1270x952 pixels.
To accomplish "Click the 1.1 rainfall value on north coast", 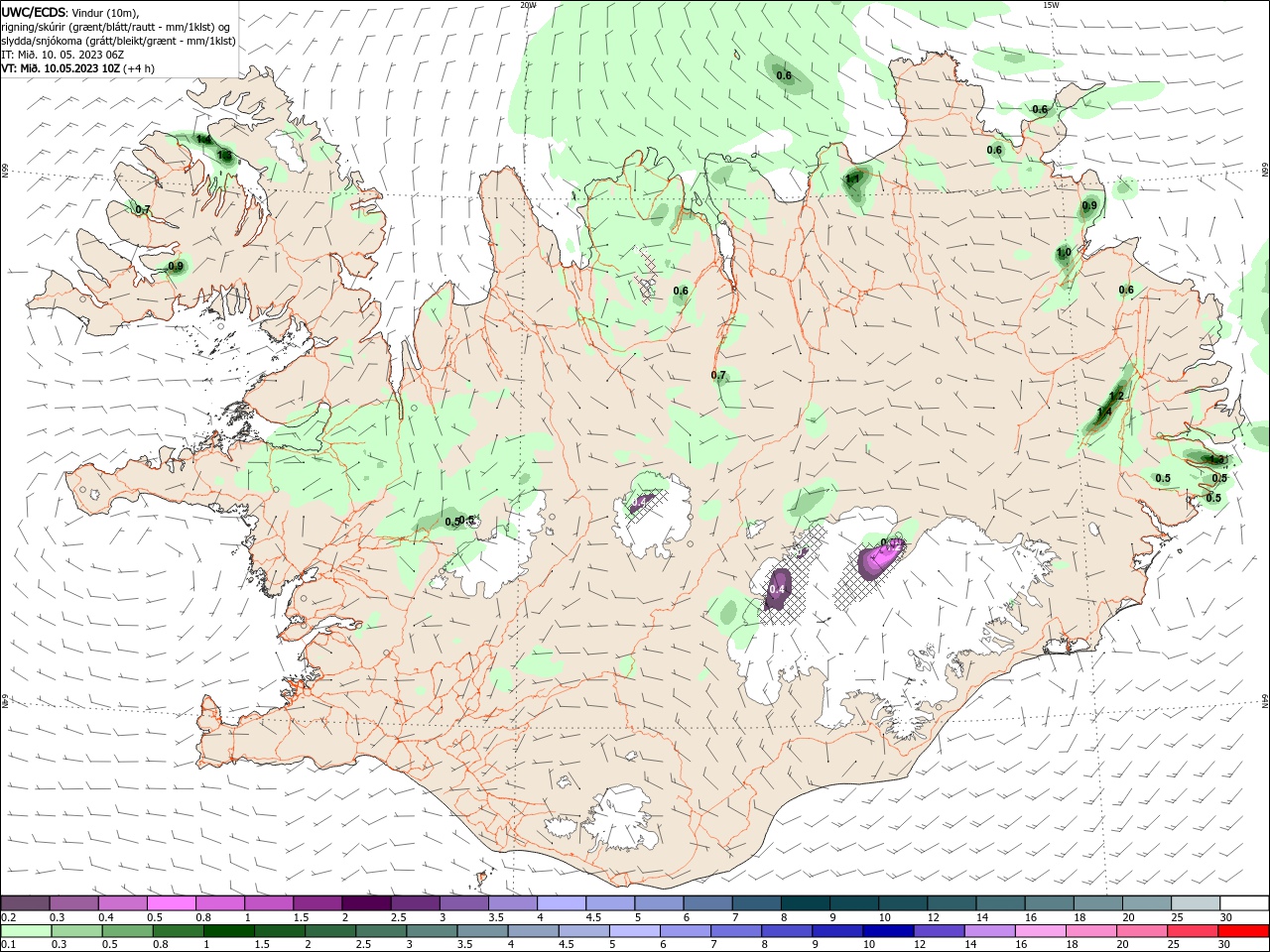I will [852, 179].
